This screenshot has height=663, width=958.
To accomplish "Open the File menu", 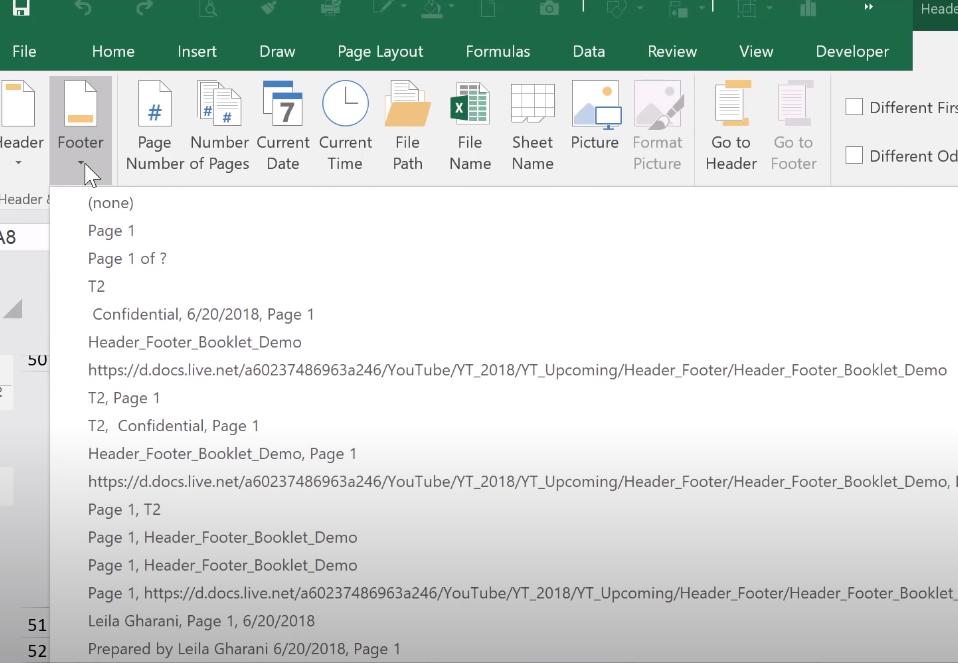I will click(x=23, y=51).
